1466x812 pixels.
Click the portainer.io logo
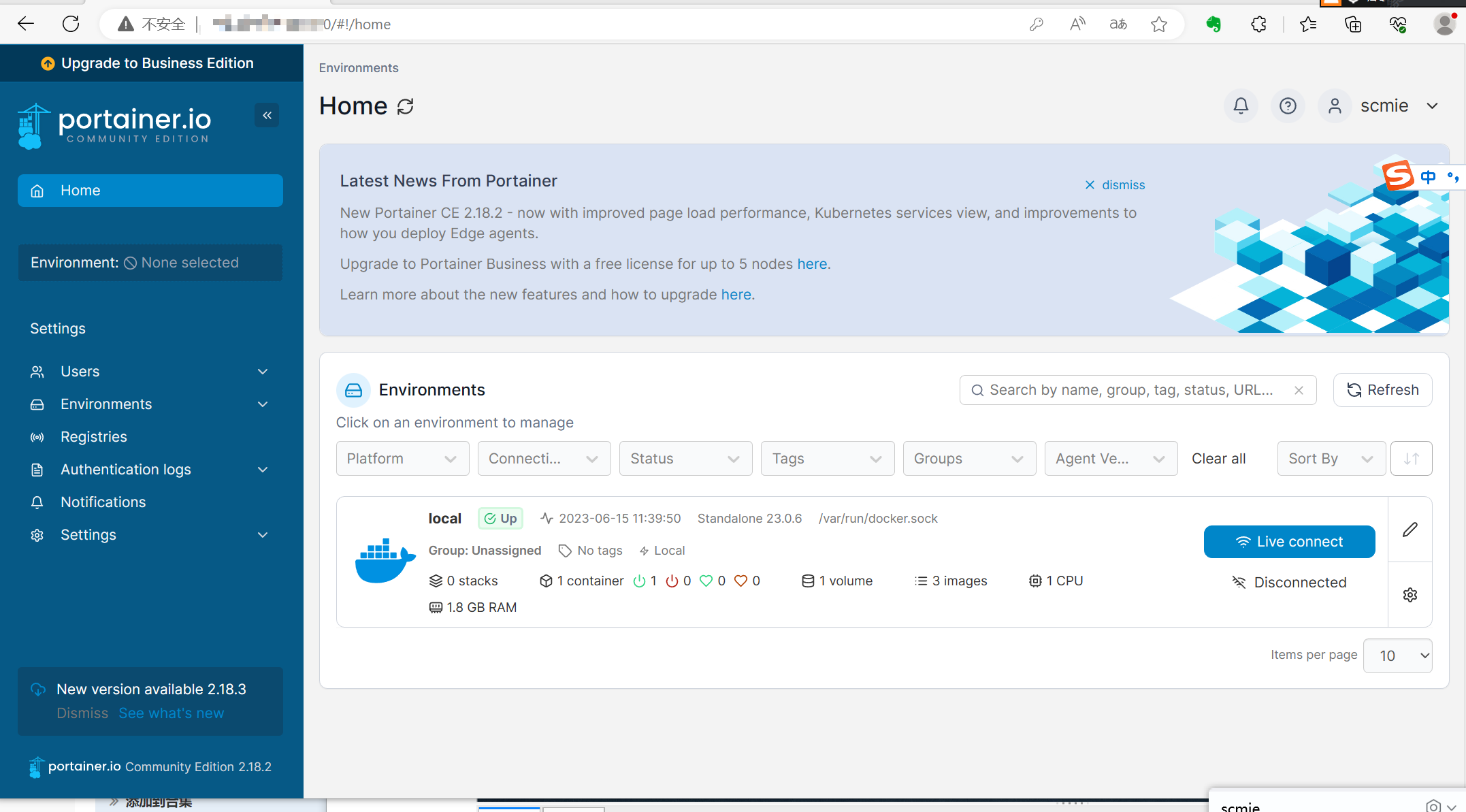point(114,125)
